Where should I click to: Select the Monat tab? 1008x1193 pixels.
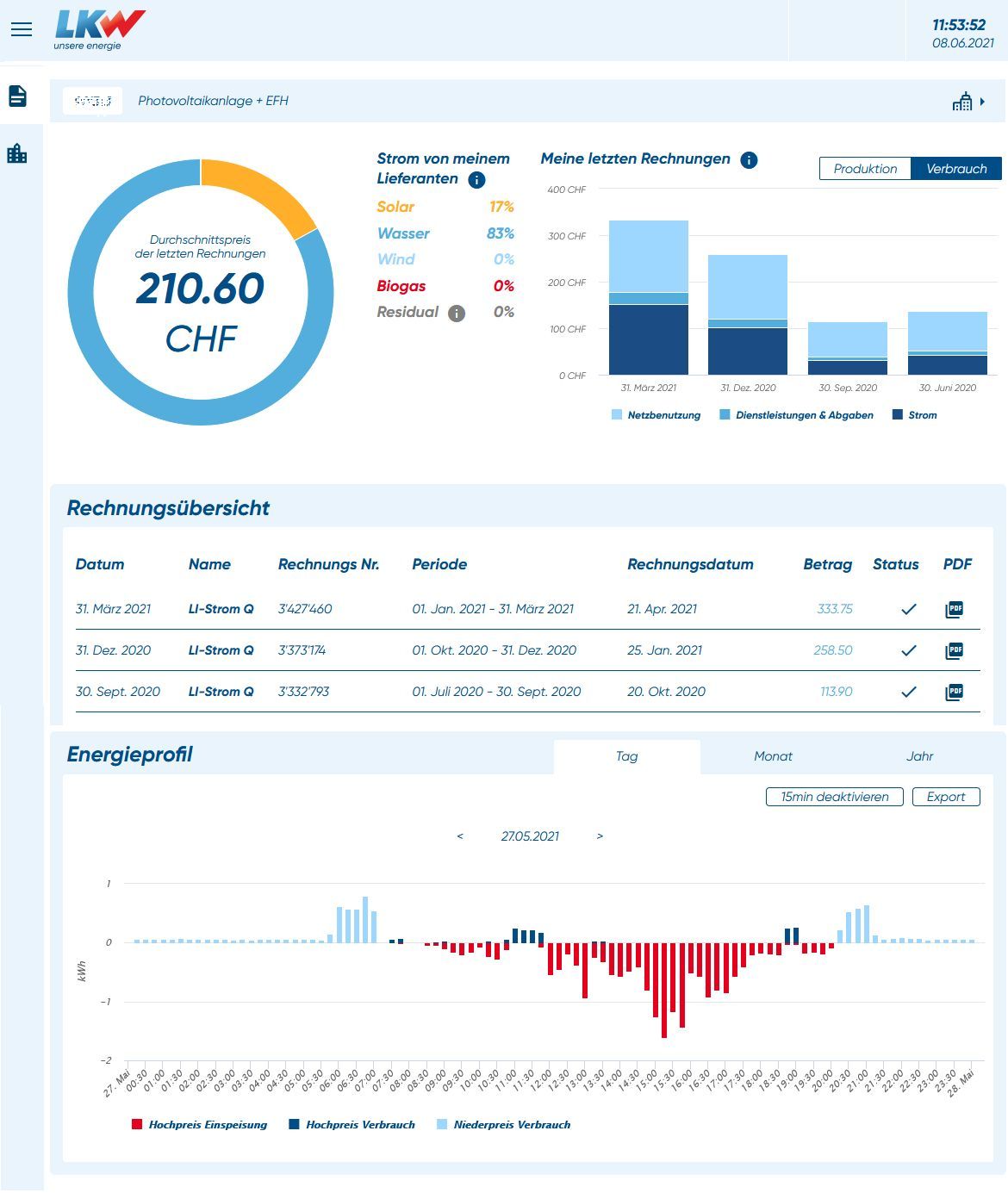pos(773,756)
